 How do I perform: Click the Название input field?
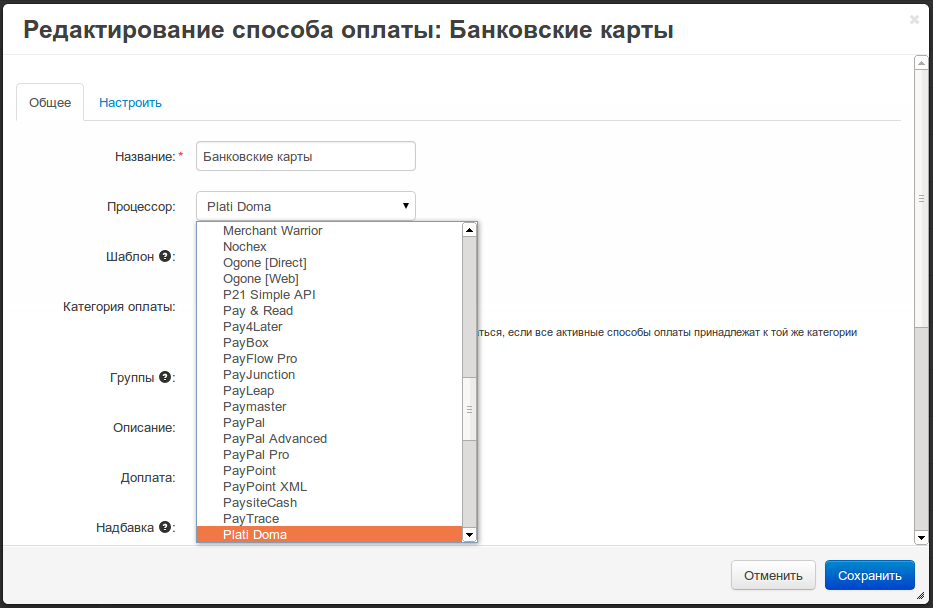click(305, 156)
